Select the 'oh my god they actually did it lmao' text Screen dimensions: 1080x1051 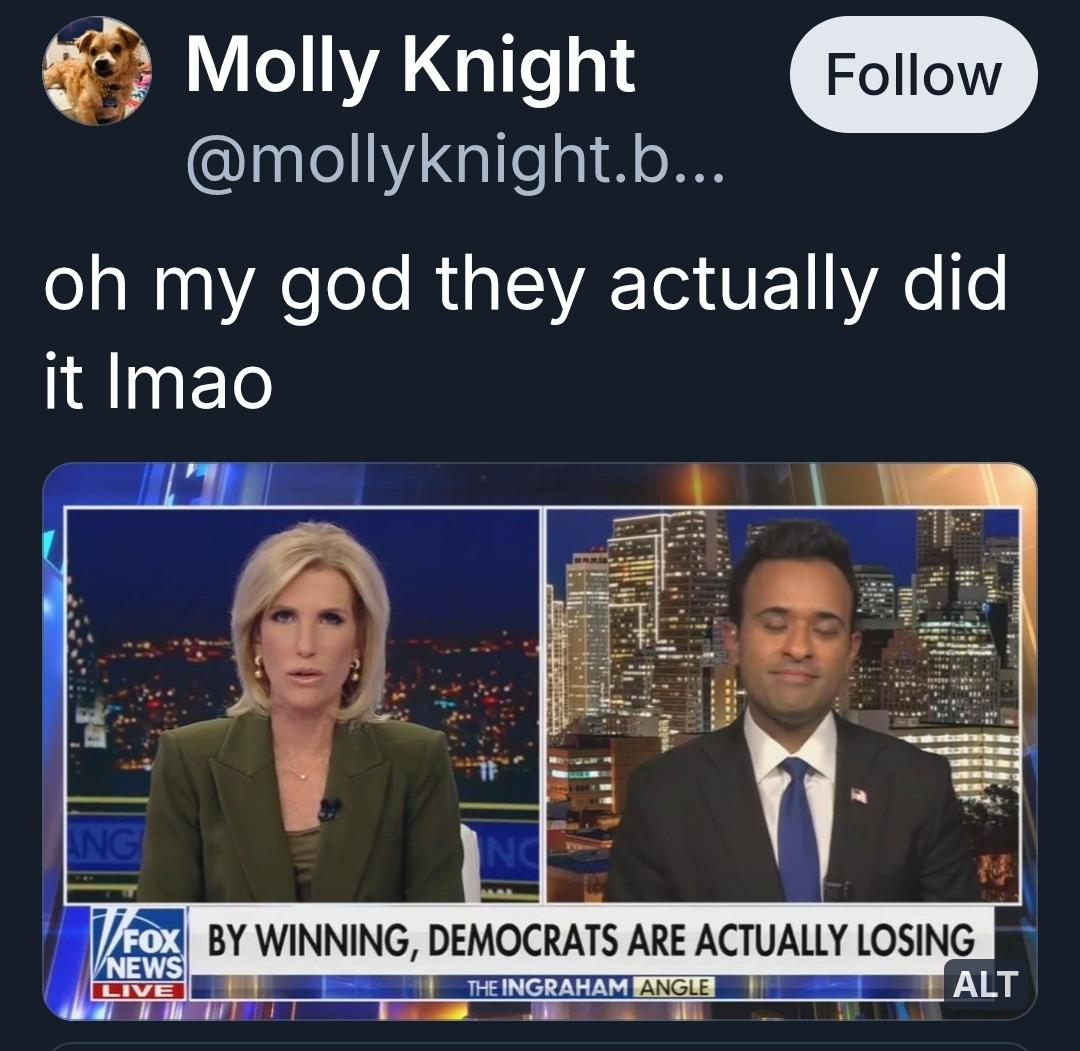525,331
